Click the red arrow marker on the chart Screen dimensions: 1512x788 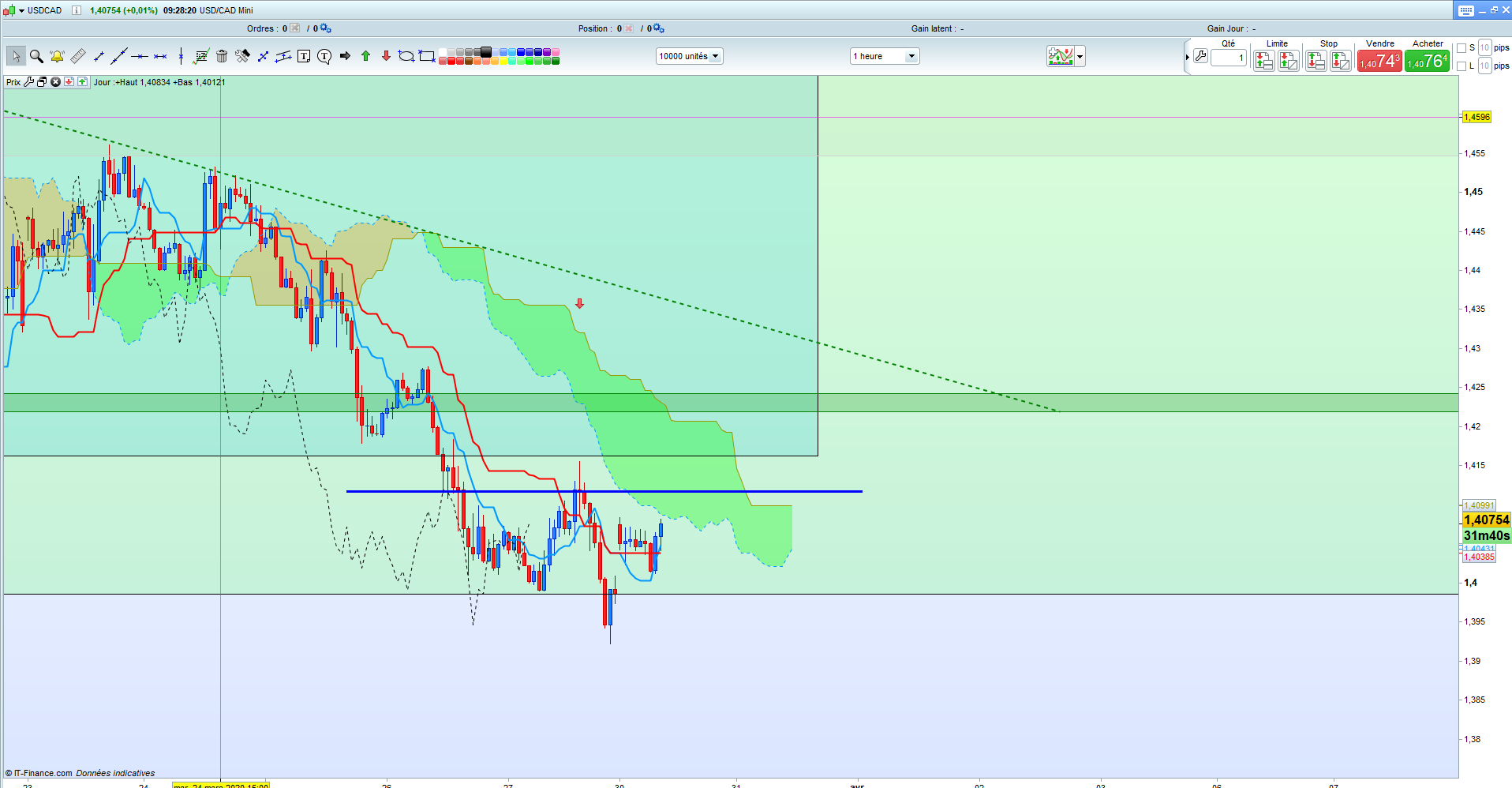(x=580, y=303)
